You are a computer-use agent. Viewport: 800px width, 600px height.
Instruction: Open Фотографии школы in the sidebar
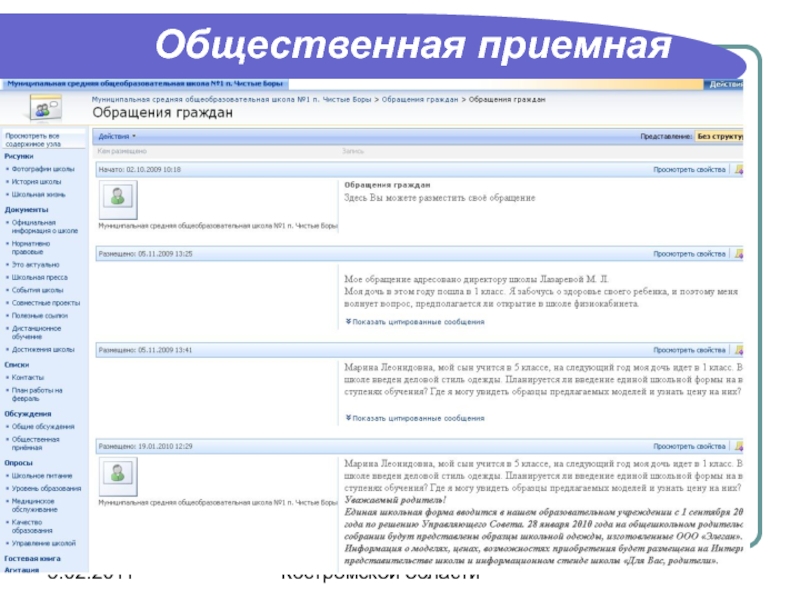click(x=43, y=169)
